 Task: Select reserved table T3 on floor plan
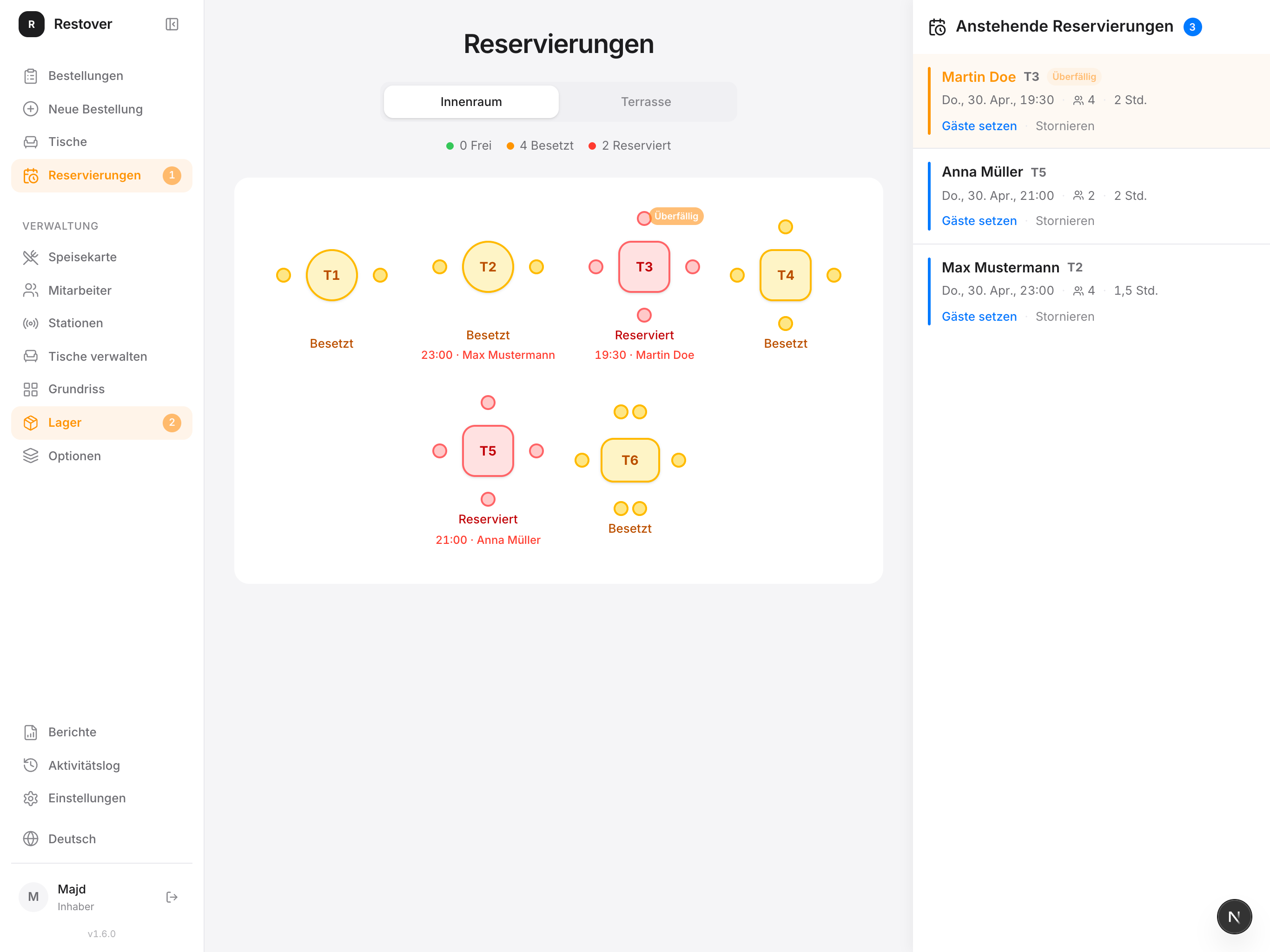[644, 267]
